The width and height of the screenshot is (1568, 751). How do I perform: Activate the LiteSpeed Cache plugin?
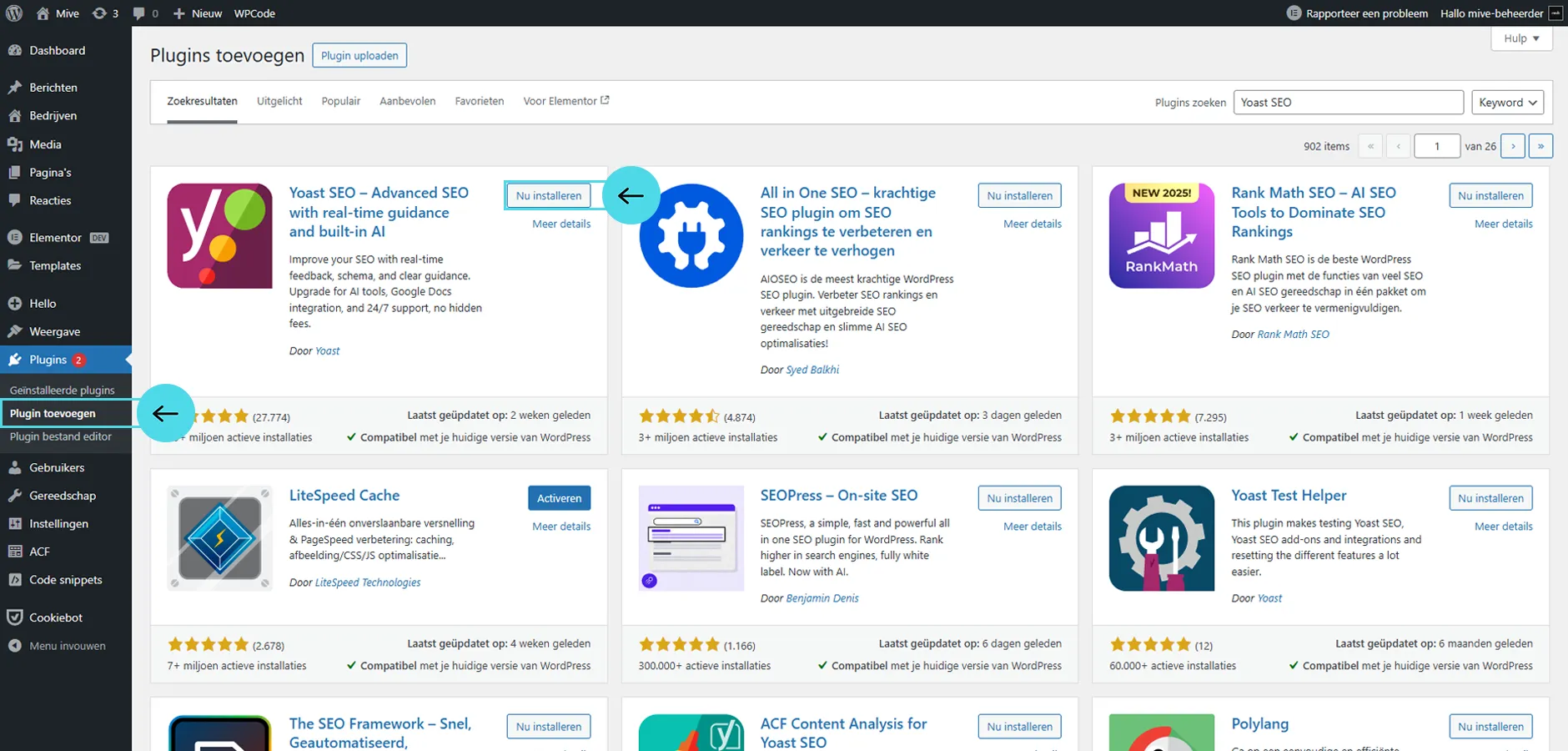[559, 498]
